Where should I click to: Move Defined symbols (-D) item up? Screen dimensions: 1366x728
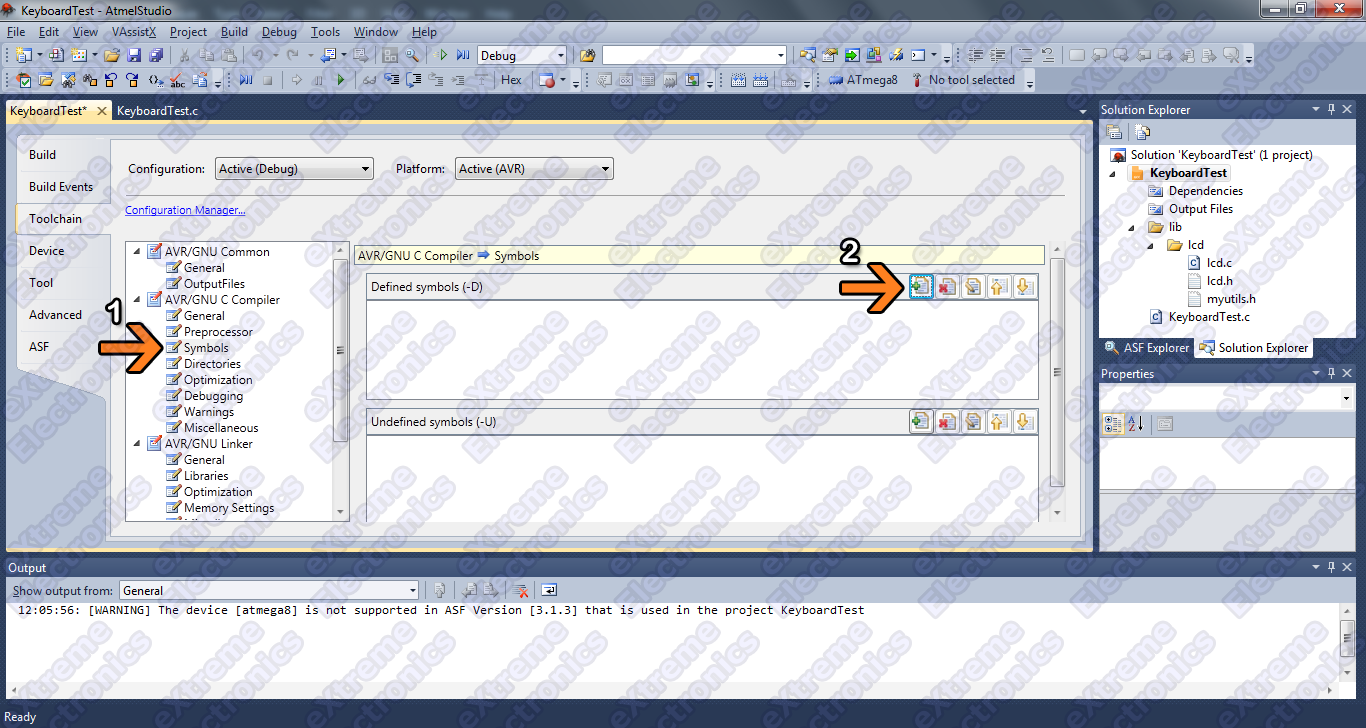click(998, 287)
